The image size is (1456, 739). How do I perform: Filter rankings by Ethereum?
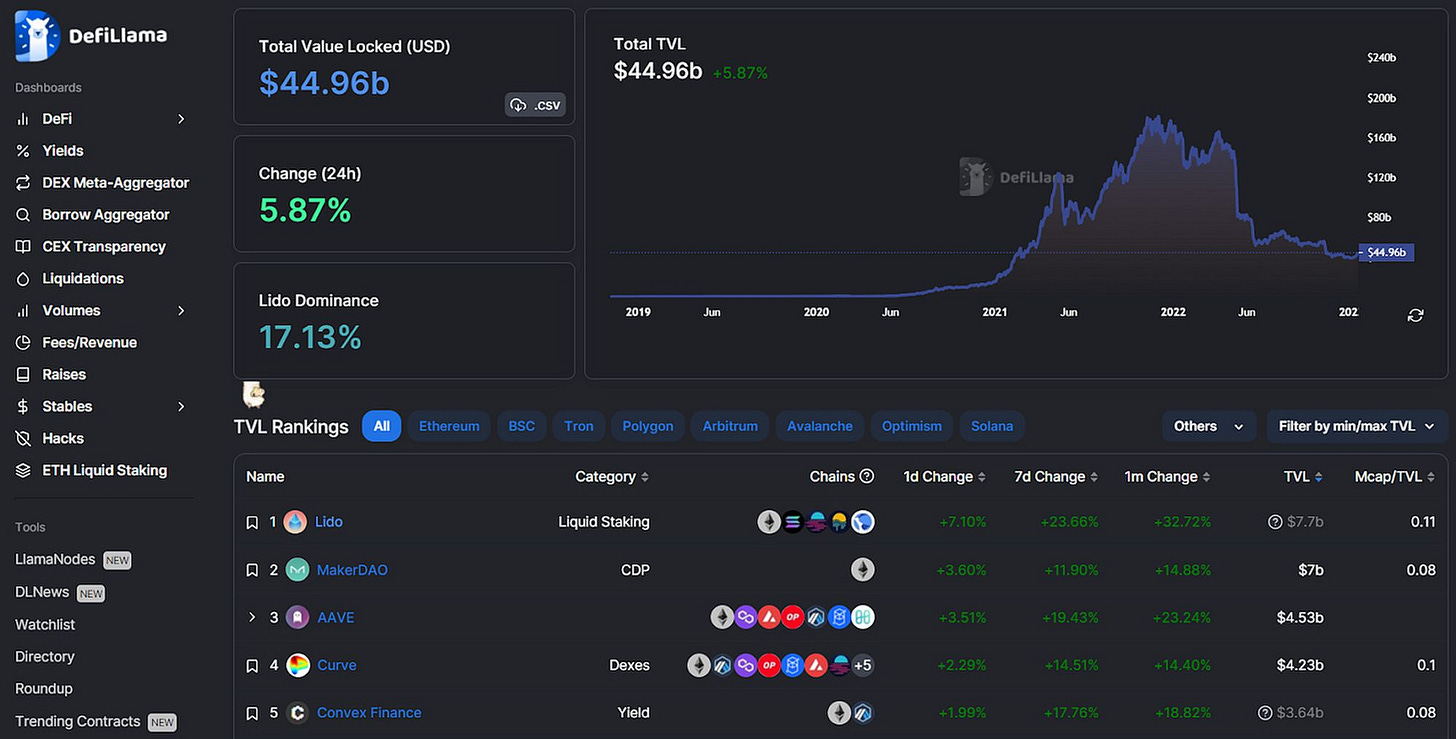click(x=449, y=426)
